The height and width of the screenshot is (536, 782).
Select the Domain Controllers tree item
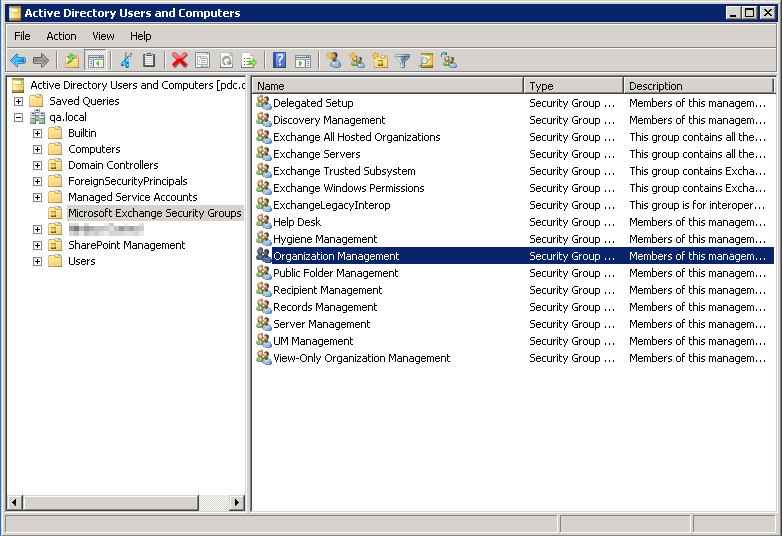click(x=113, y=165)
